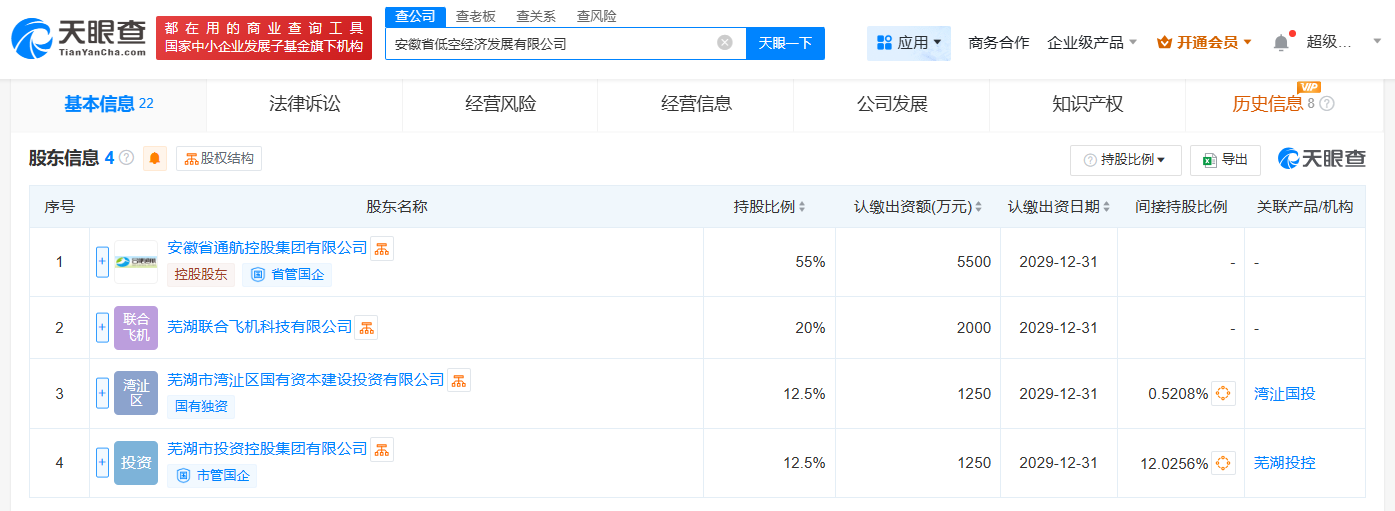This screenshot has width=1395, height=511.
Task: Click the 市管国企 tag
Action: point(212,475)
